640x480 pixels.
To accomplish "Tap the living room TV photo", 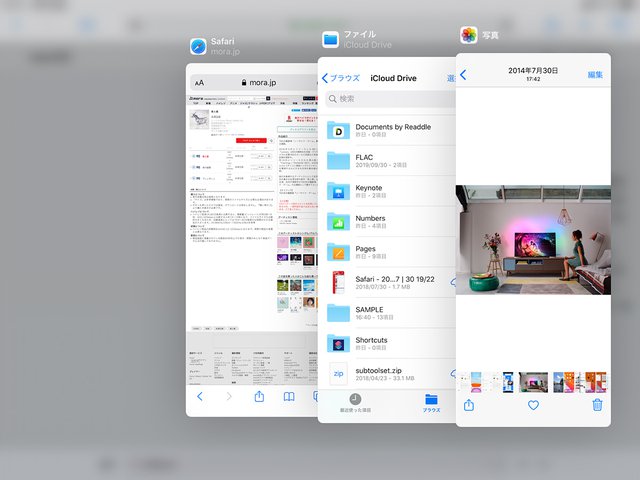I will pyautogui.click(x=533, y=239).
